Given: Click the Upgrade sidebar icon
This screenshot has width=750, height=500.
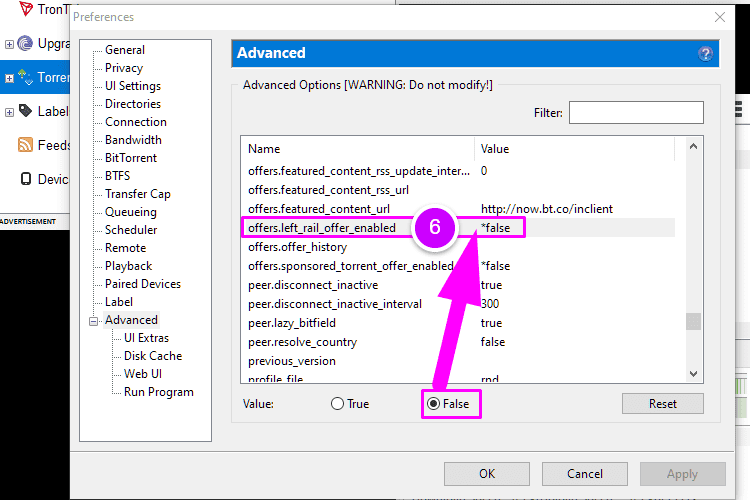Looking at the screenshot, I should pyautogui.click(x=25, y=44).
